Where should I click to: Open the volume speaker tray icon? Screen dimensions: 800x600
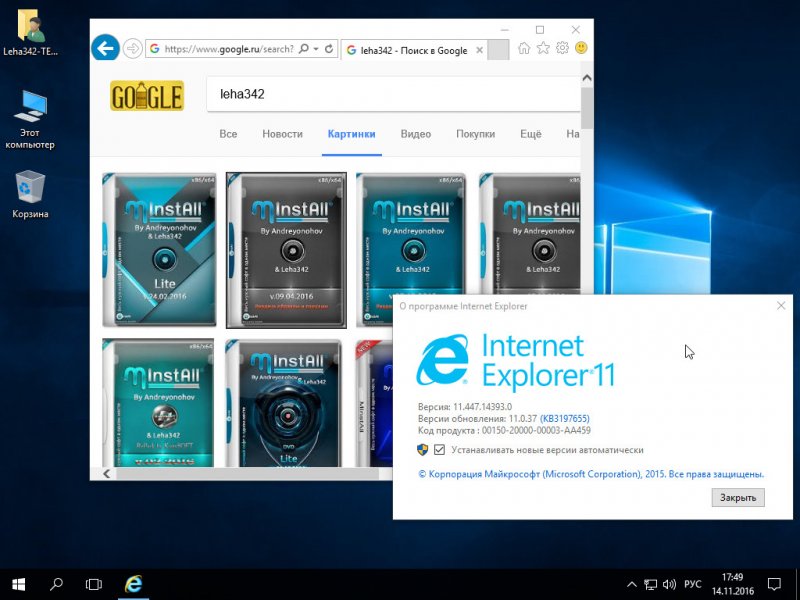pos(669,584)
